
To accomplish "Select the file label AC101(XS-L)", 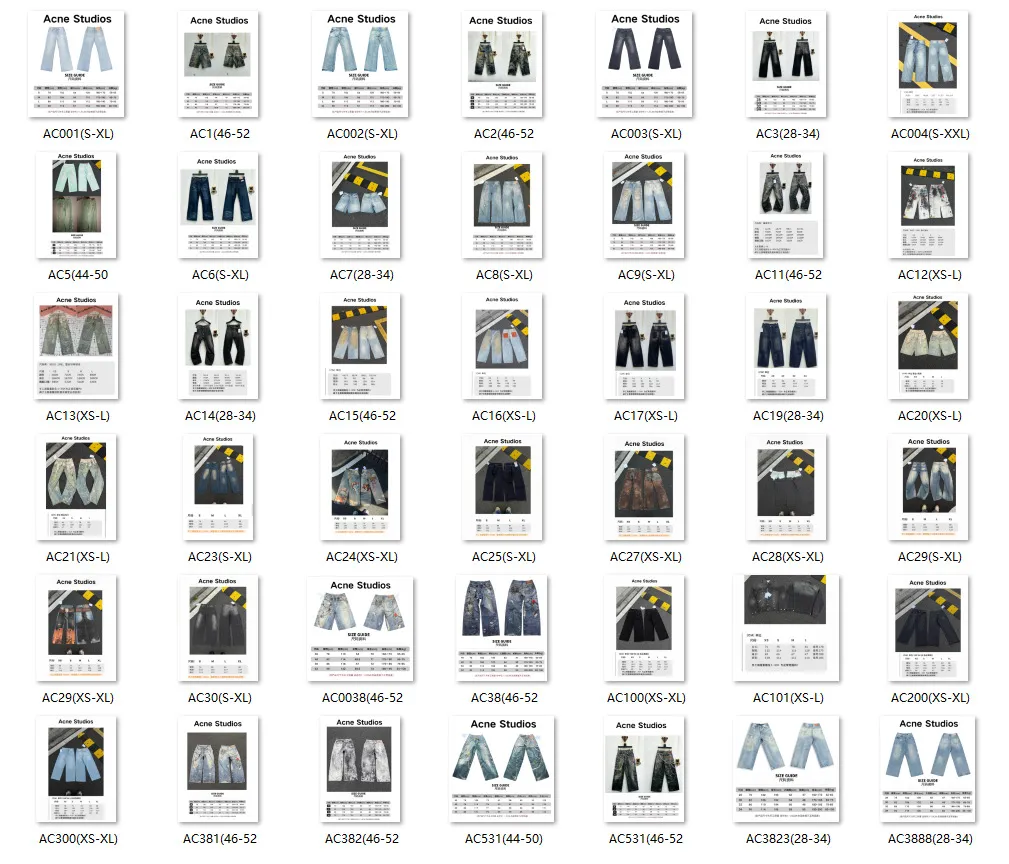I will coord(788,697).
